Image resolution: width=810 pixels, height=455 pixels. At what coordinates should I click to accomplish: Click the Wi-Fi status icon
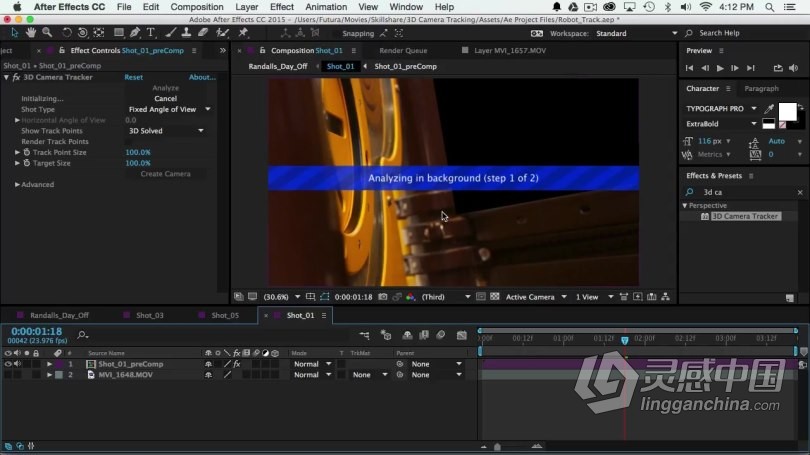click(705, 7)
